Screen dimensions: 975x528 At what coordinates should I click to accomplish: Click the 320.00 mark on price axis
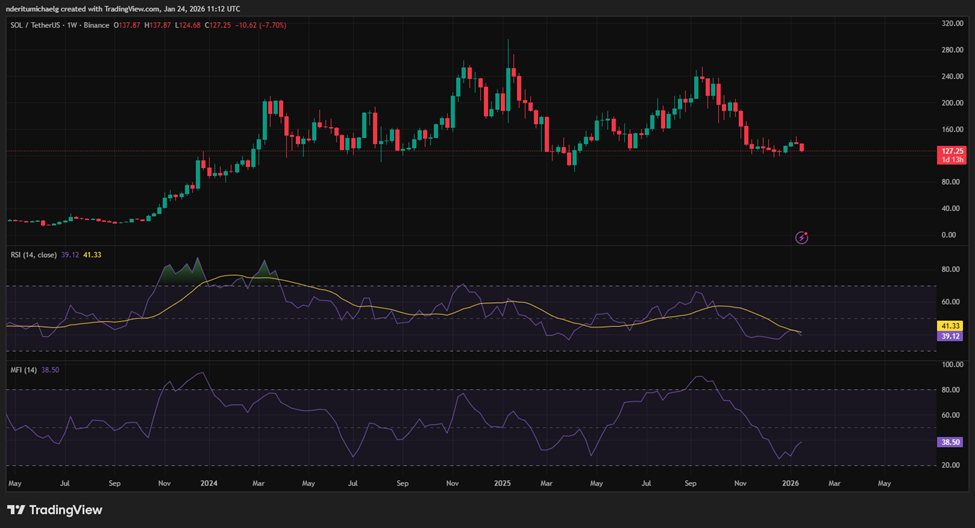pos(952,22)
